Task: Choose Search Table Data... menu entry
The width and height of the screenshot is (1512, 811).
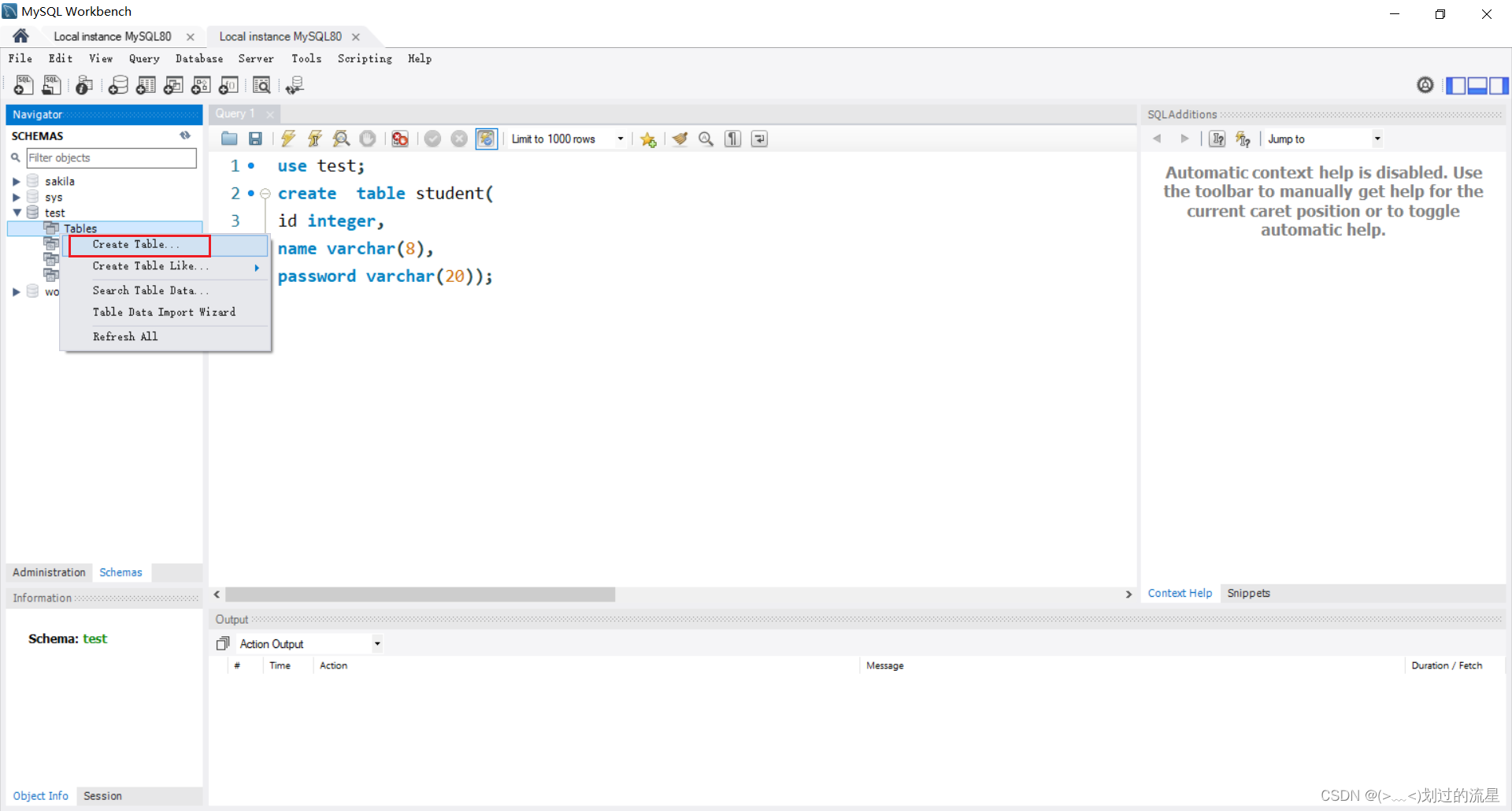Action: click(x=166, y=291)
